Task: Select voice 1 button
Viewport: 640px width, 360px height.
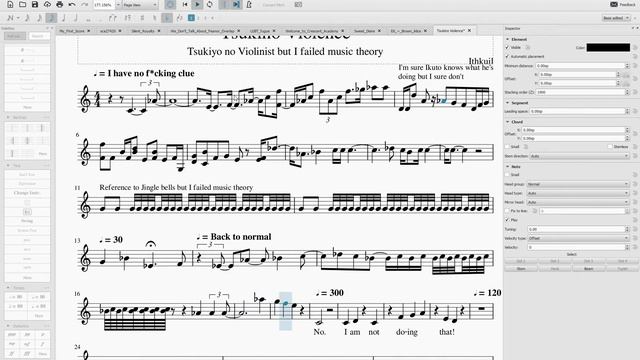Action: [191, 18]
